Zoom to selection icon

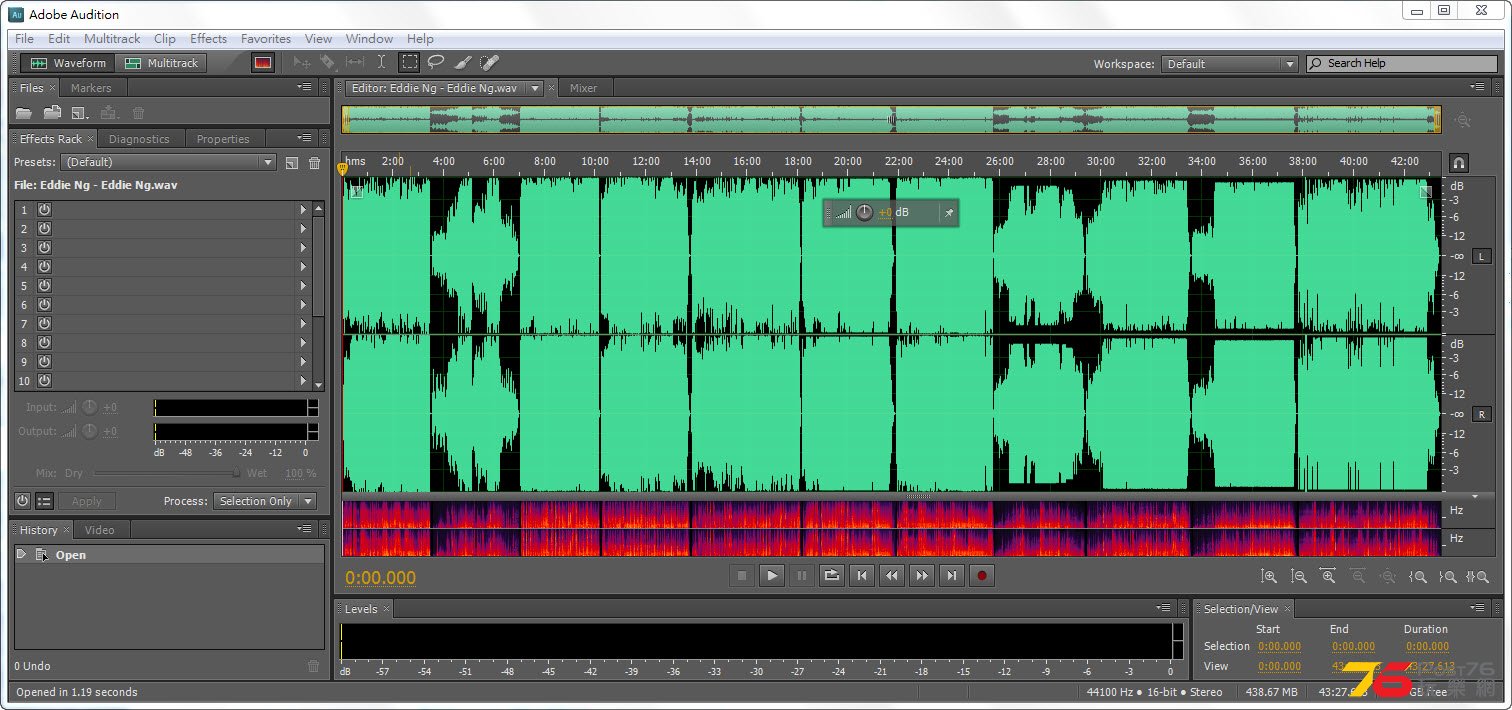click(1476, 576)
